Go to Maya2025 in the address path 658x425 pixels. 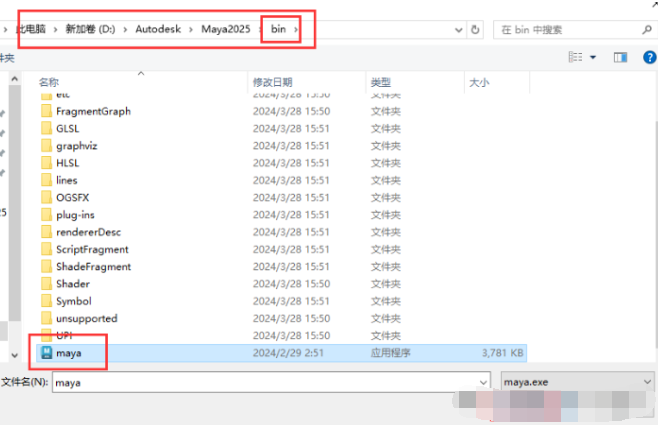(x=226, y=29)
